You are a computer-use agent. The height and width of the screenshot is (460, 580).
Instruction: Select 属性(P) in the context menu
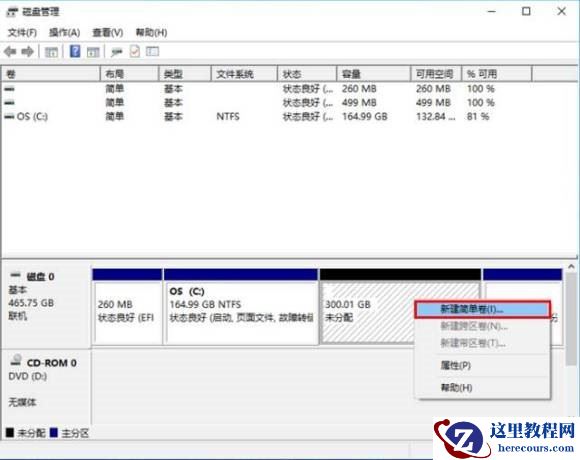pos(482,365)
